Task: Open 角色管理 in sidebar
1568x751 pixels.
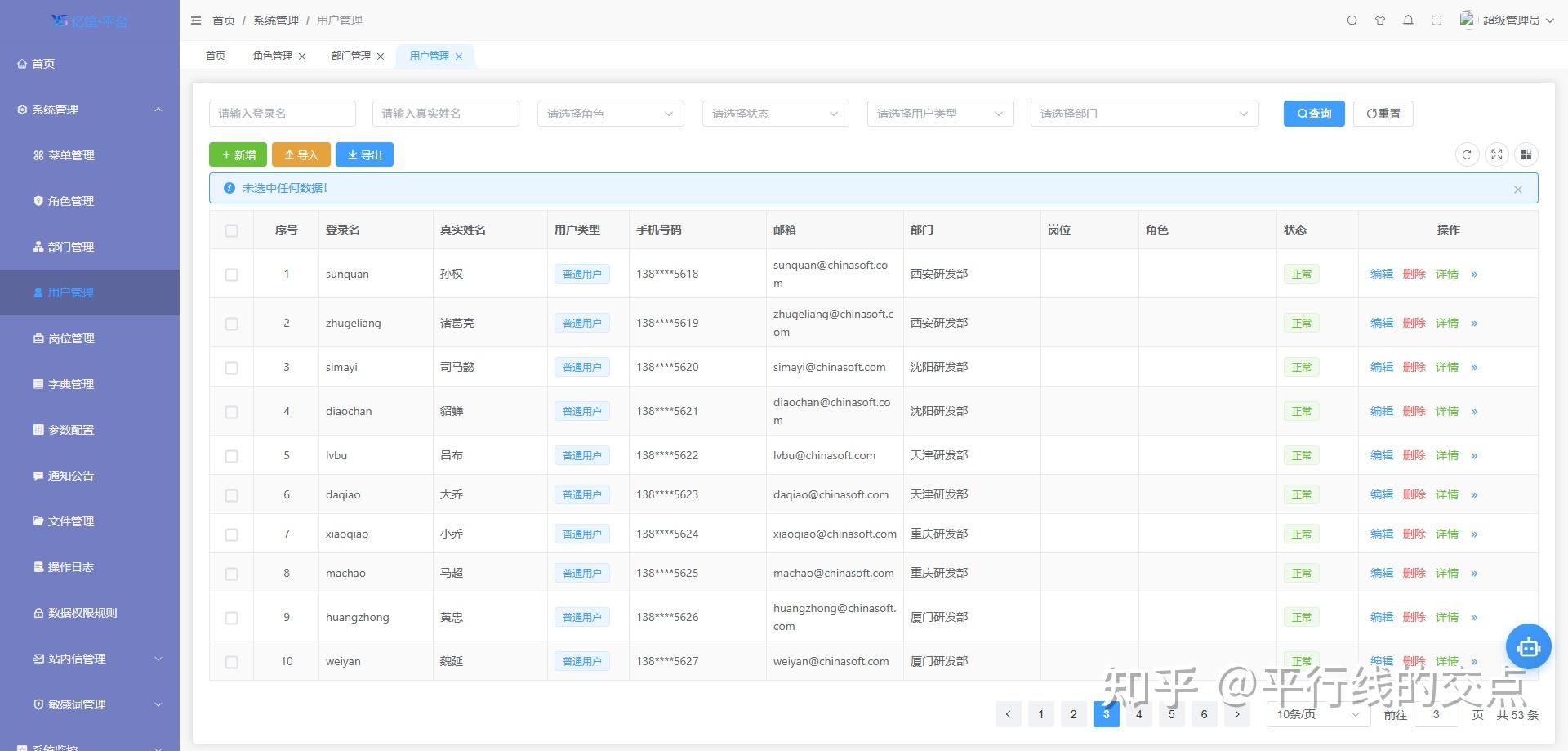Action: (90, 201)
